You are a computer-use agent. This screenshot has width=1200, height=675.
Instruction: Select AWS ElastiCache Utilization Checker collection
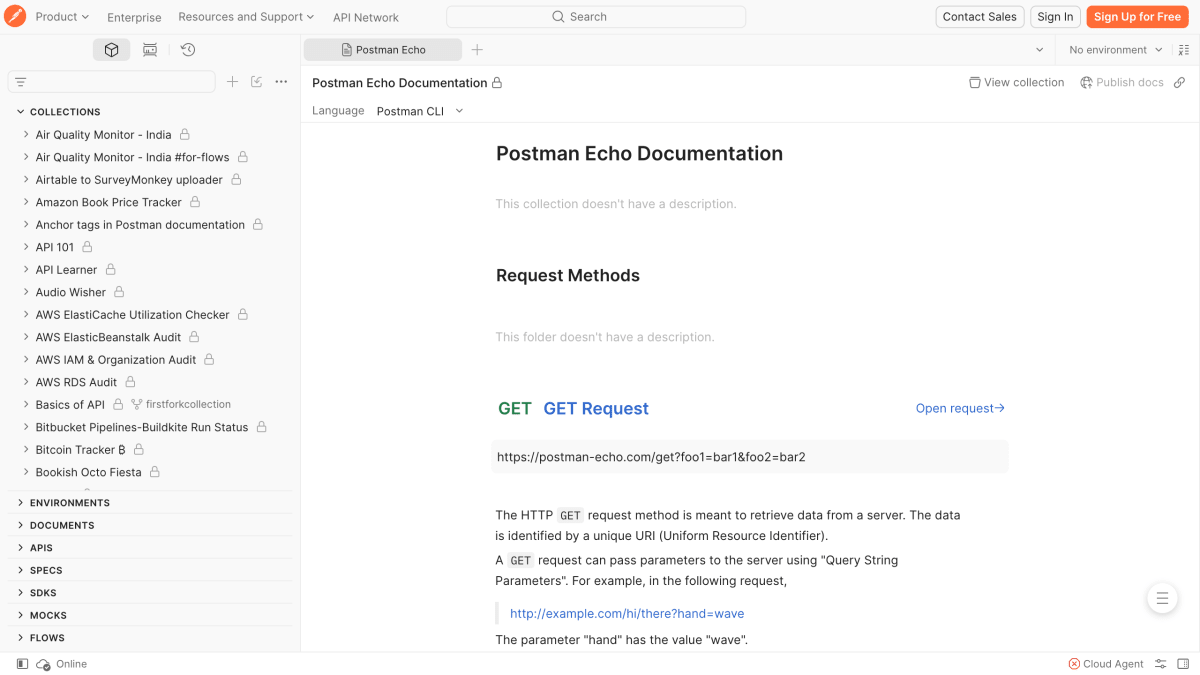click(x=132, y=315)
